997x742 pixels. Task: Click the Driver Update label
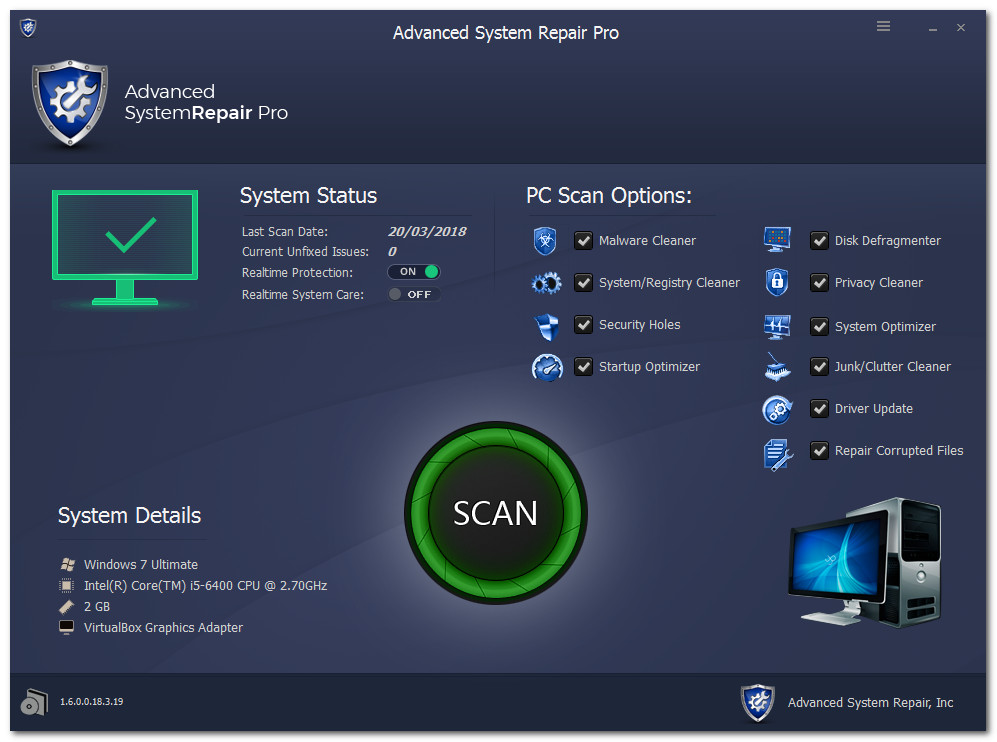874,408
